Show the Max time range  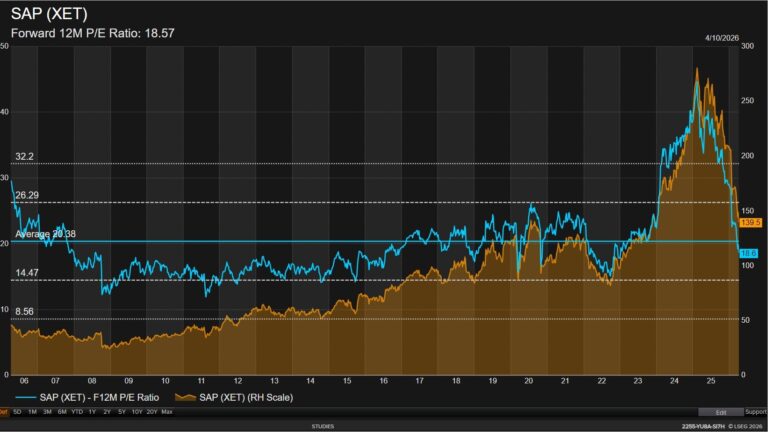pyautogui.click(x=167, y=411)
